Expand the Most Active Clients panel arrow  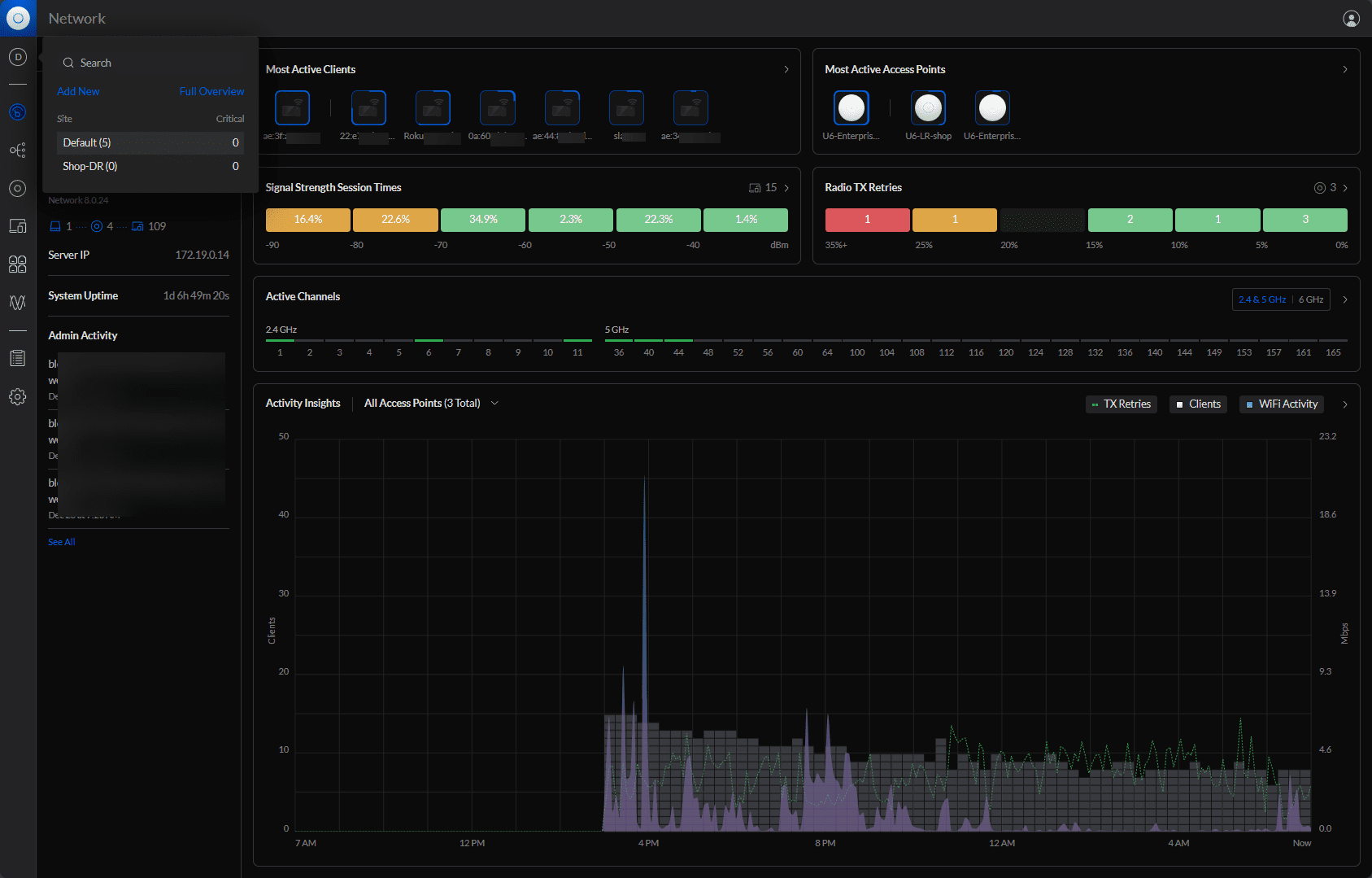[786, 70]
